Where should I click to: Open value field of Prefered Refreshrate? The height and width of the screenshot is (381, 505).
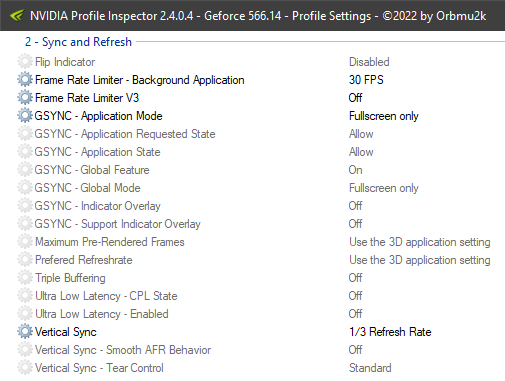[x=420, y=260]
